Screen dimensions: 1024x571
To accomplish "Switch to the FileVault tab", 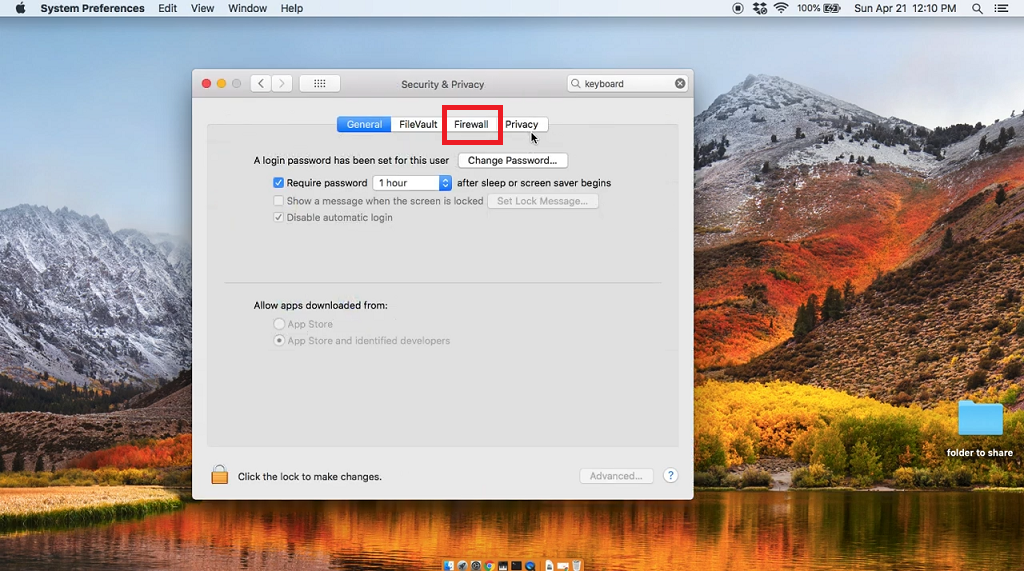I will click(418, 124).
